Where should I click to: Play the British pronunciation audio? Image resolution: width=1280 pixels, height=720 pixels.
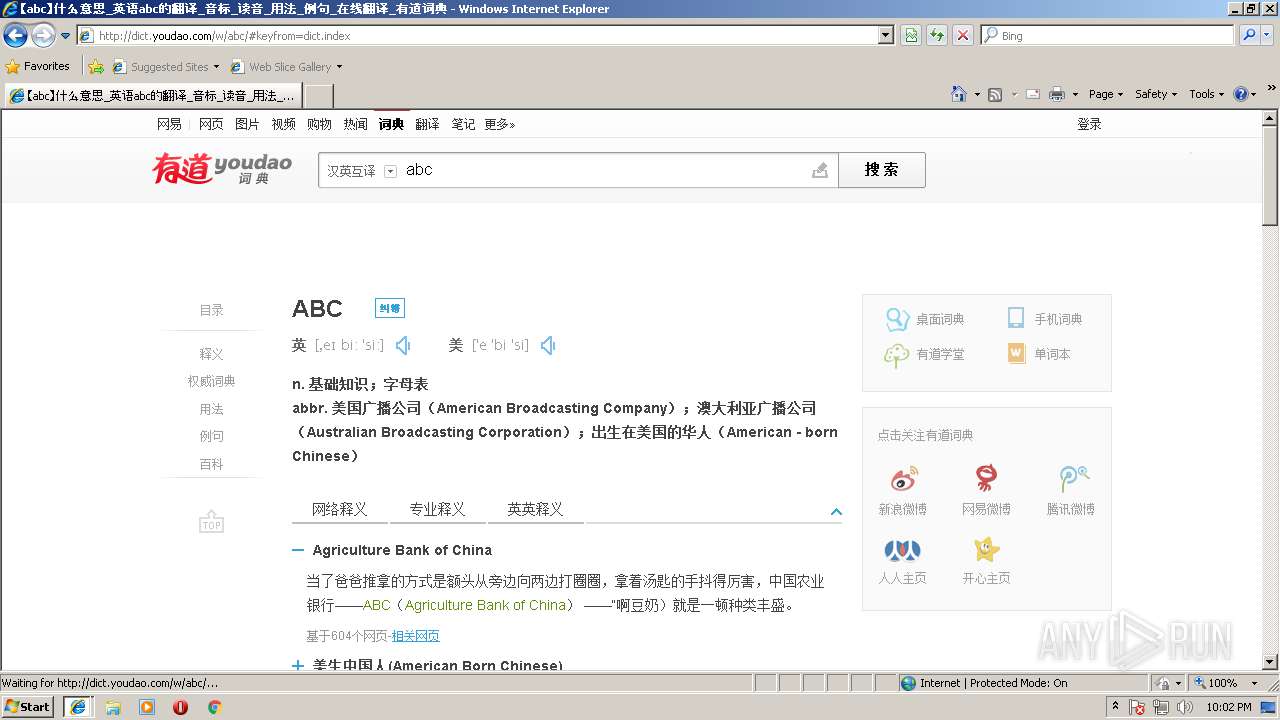(403, 345)
